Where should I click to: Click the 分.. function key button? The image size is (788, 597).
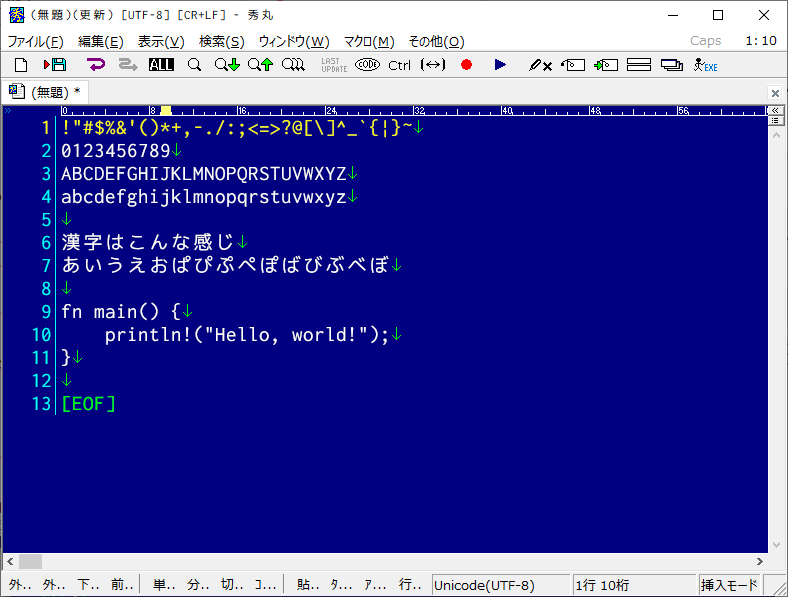pyautogui.click(x=198, y=584)
